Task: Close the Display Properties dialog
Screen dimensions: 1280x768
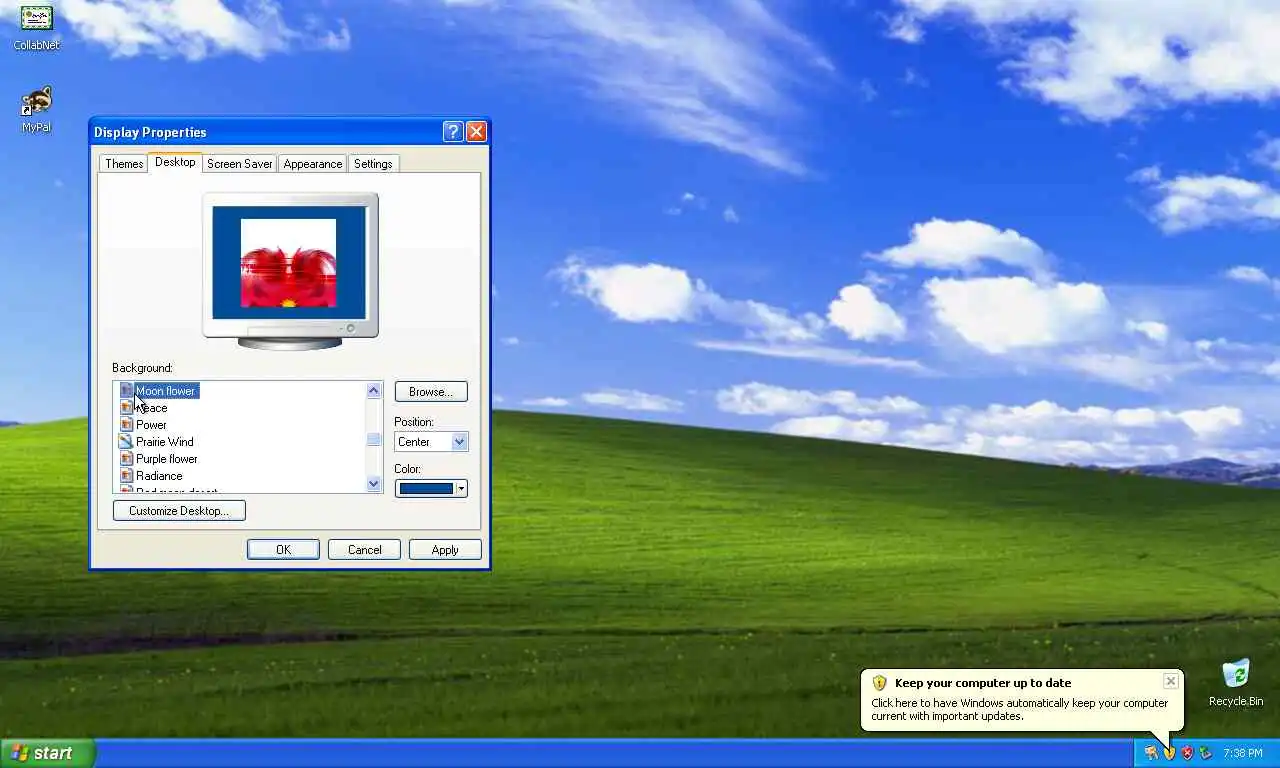Action: [x=476, y=131]
